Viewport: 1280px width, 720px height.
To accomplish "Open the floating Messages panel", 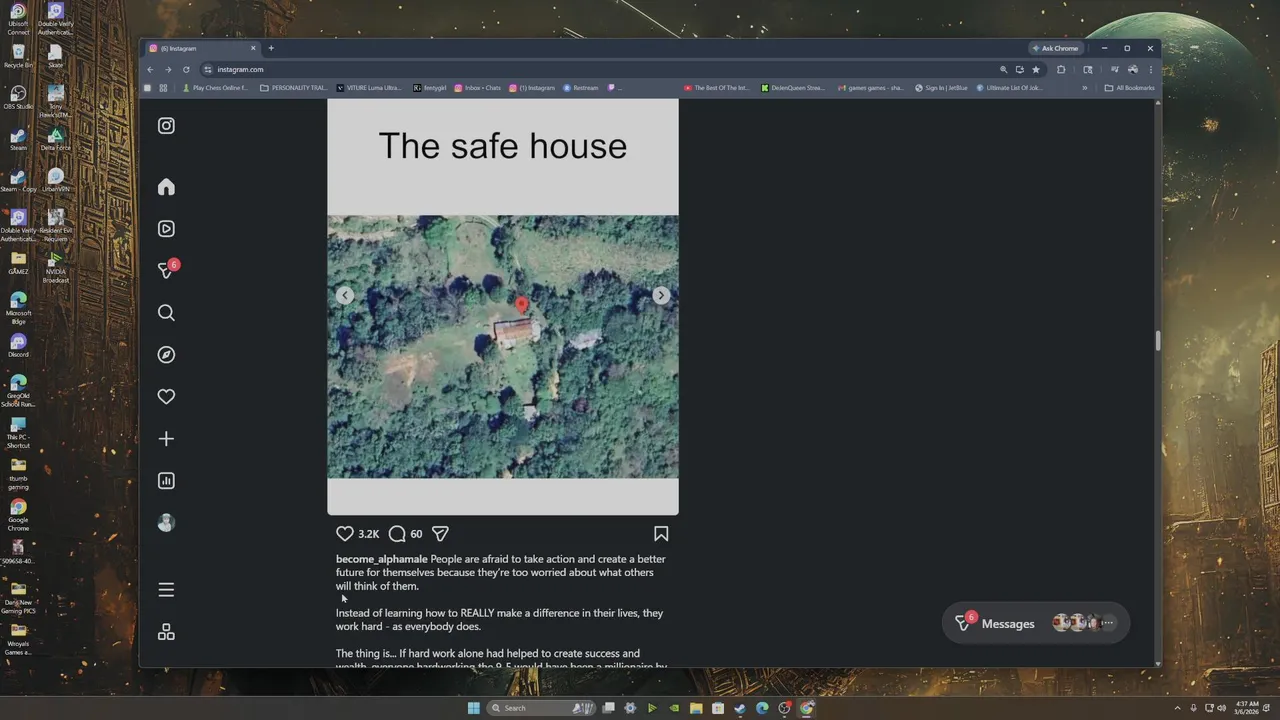I will (x=1035, y=623).
